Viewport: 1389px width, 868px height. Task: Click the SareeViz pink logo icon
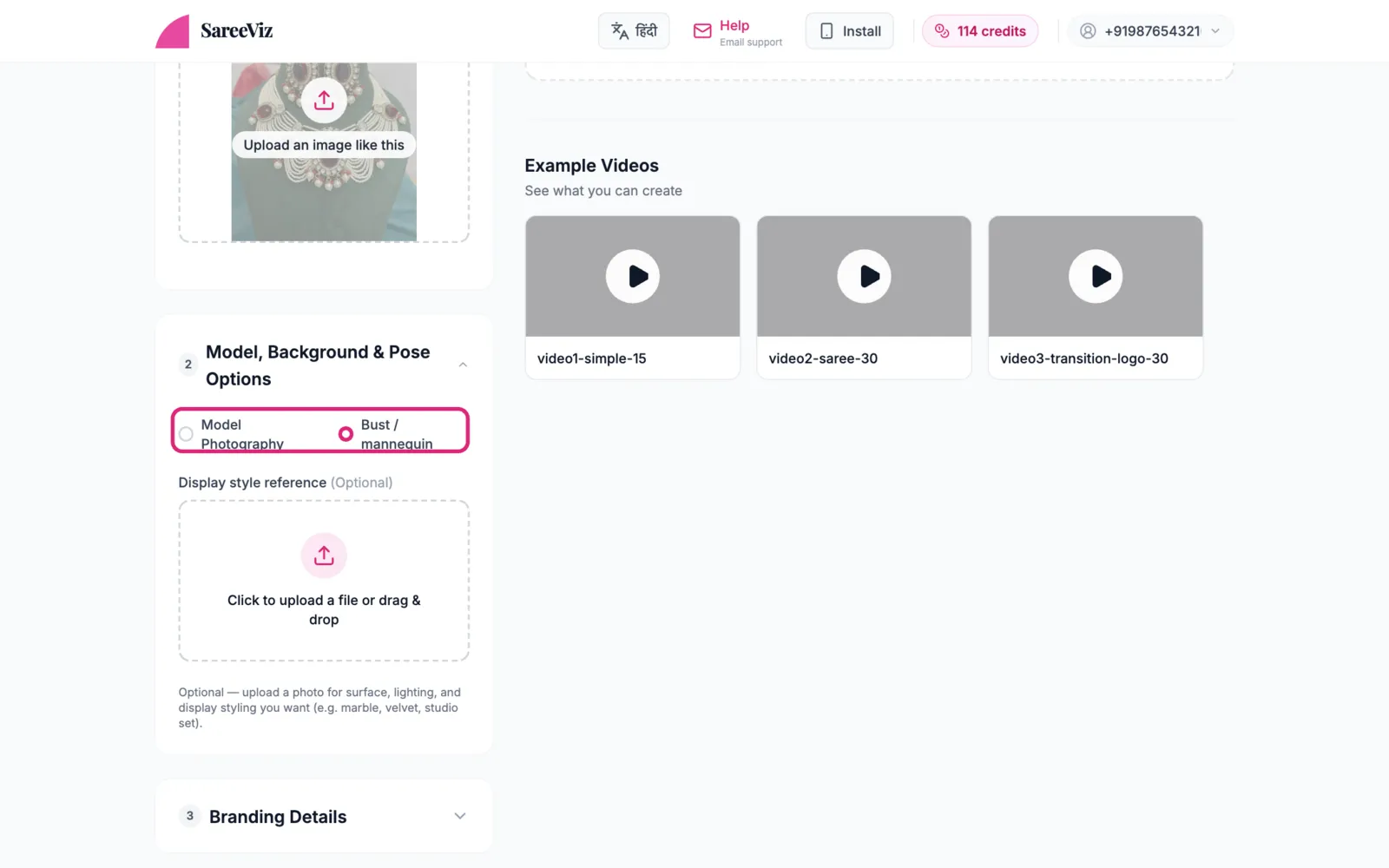pyautogui.click(x=172, y=31)
